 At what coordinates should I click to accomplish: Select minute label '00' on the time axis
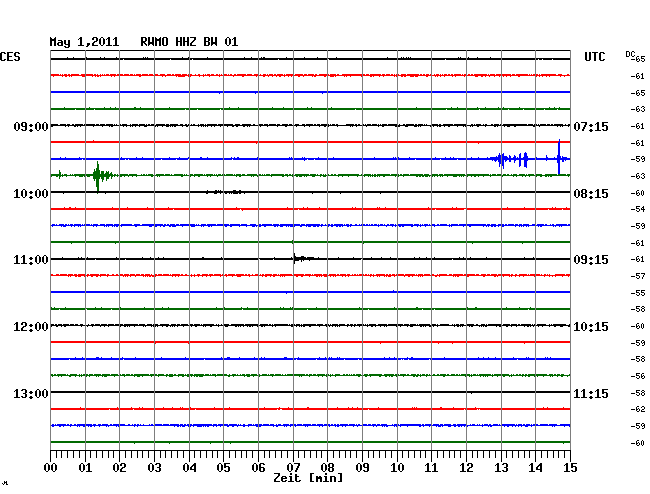(51, 467)
